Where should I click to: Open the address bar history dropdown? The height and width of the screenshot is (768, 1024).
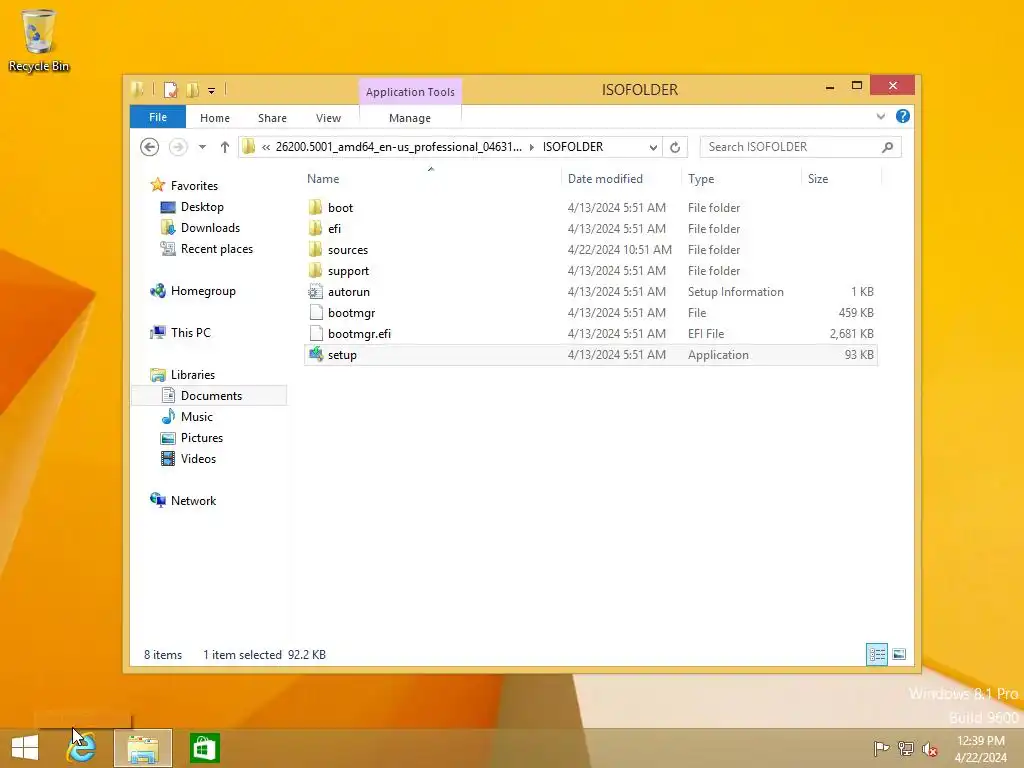coord(653,147)
